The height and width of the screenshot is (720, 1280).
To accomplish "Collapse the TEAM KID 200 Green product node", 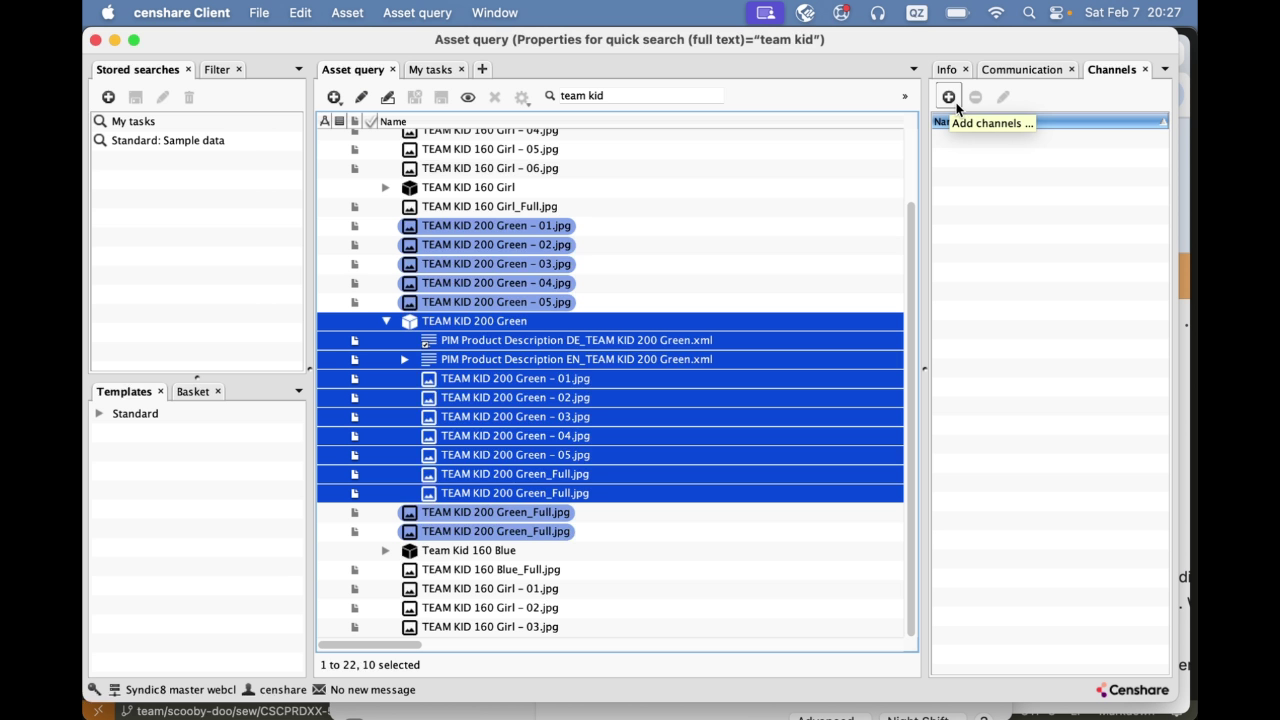I will 387,320.
